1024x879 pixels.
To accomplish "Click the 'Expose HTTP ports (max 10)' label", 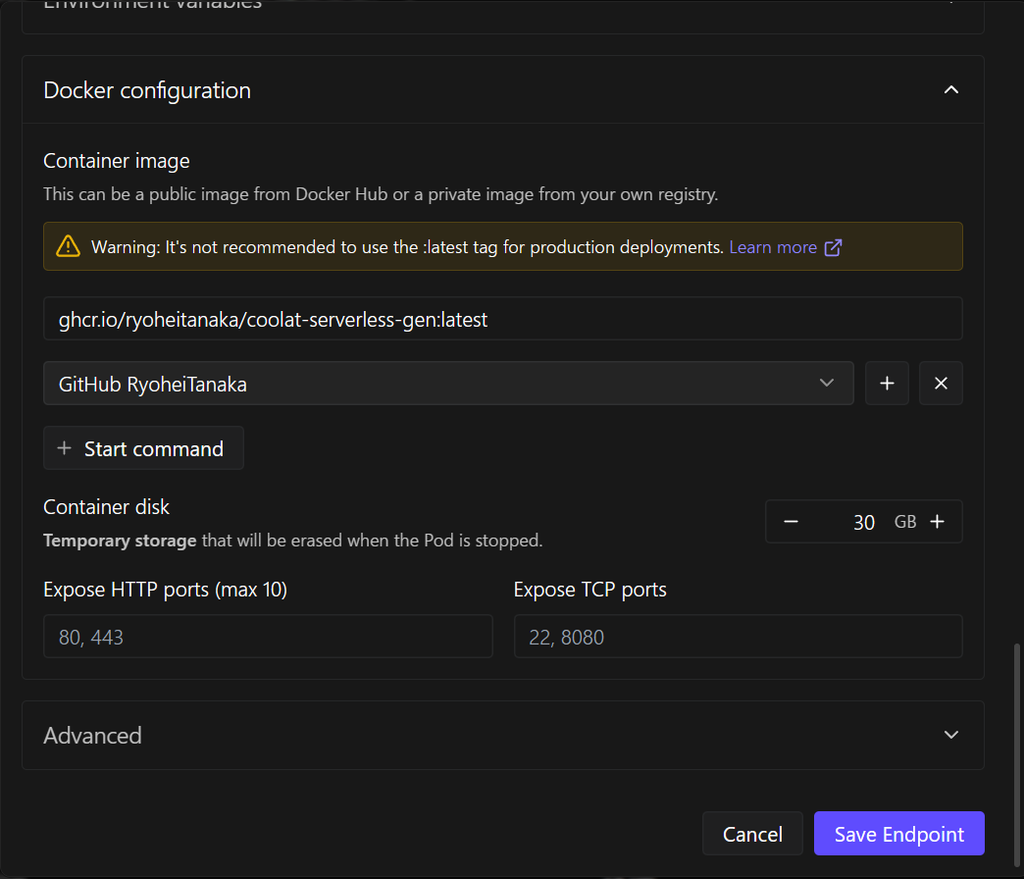I will point(165,590).
